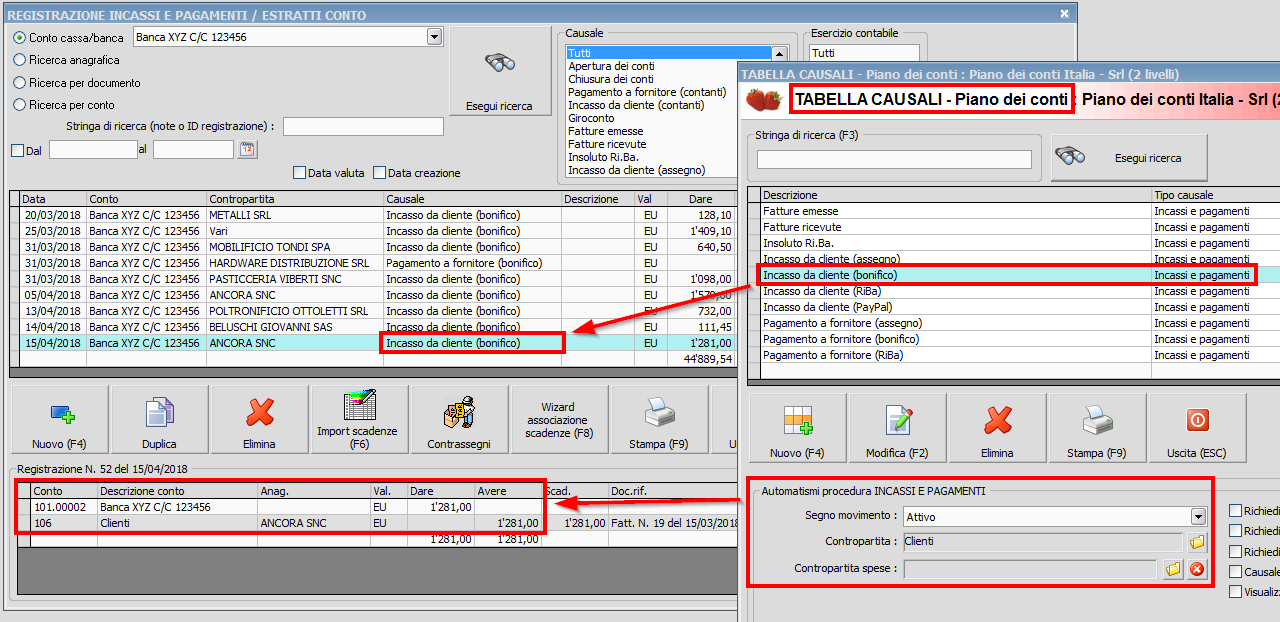Browse Contropartita account folder icon

click(x=1197, y=543)
